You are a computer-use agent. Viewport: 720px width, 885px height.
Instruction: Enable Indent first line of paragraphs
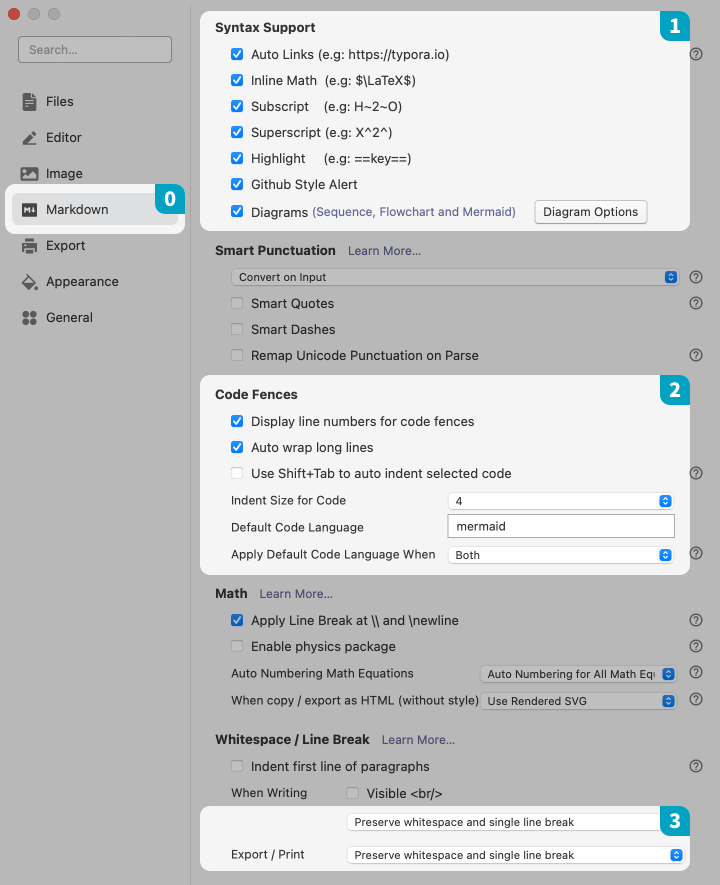pyautogui.click(x=237, y=766)
